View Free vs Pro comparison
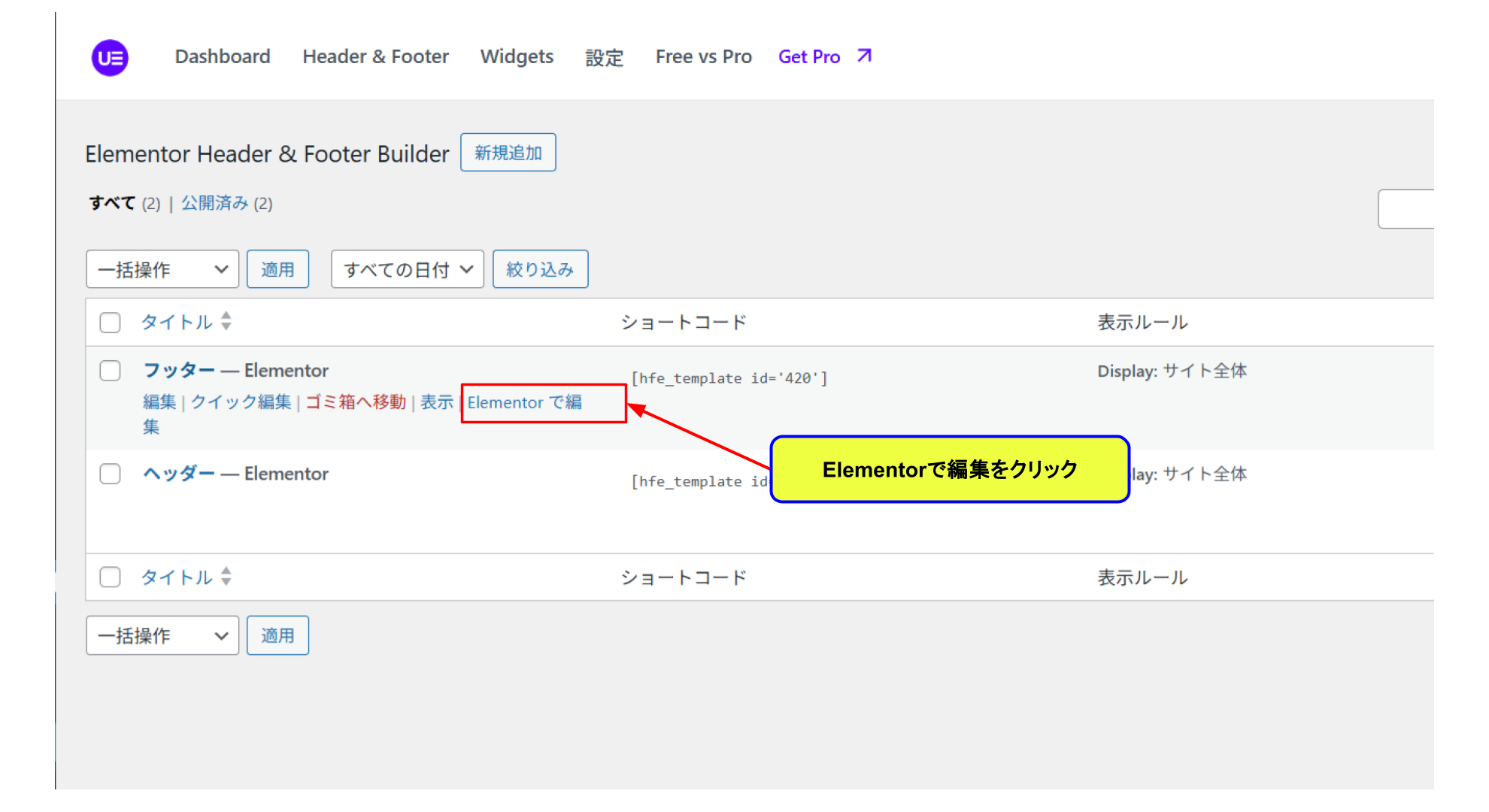Viewport: 1489px width, 812px height. coord(704,56)
